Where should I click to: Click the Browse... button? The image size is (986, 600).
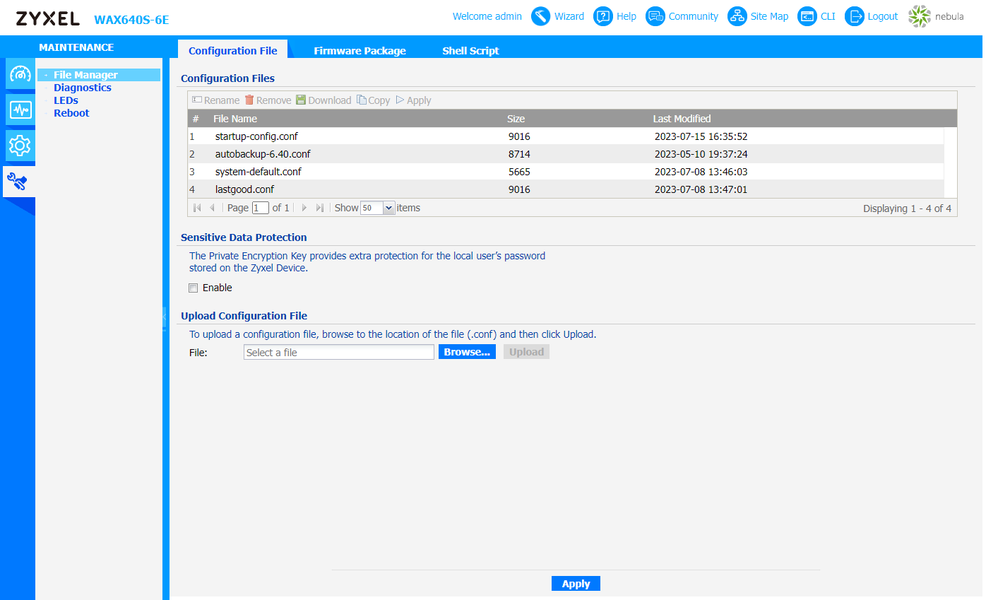coord(467,352)
